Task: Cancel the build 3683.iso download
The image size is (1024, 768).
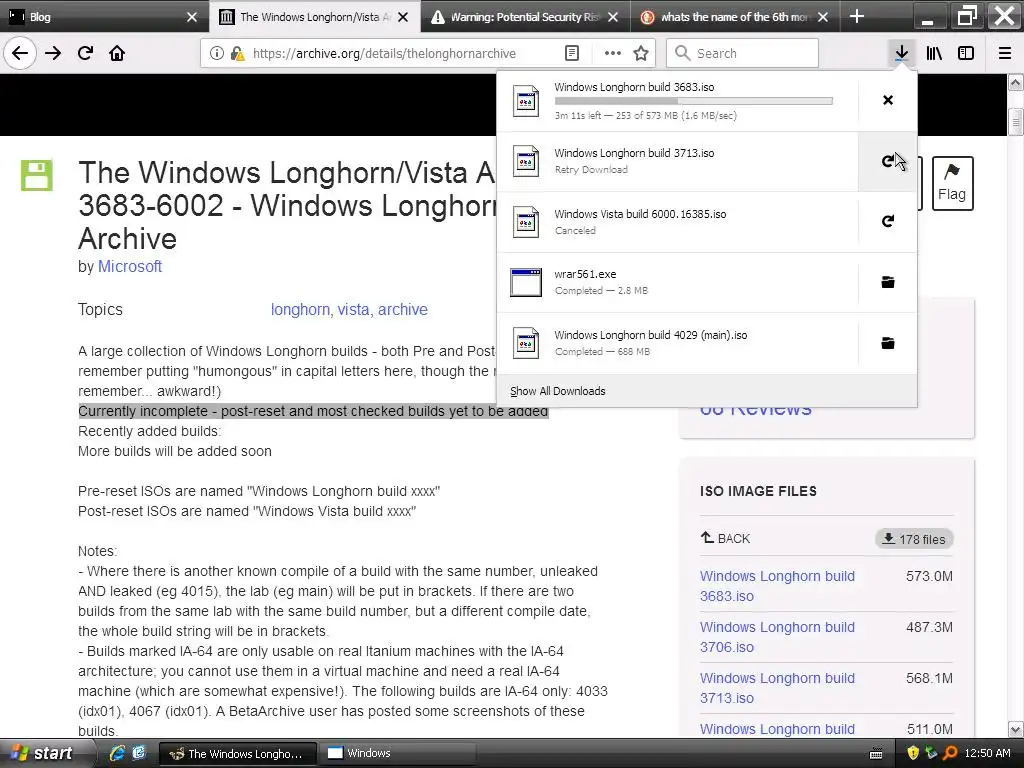Action: 888,100
